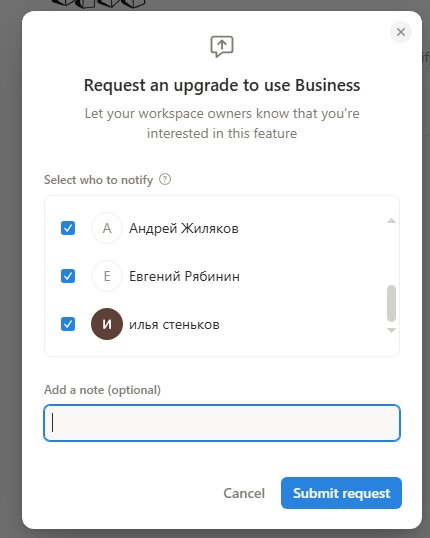Click the A avatar for Андрей Жиляков
430x538 pixels.
click(107, 228)
